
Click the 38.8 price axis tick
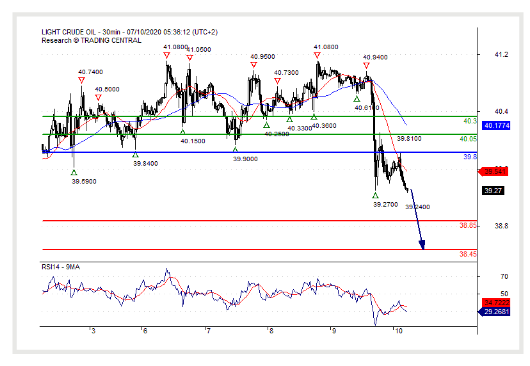[502, 226]
